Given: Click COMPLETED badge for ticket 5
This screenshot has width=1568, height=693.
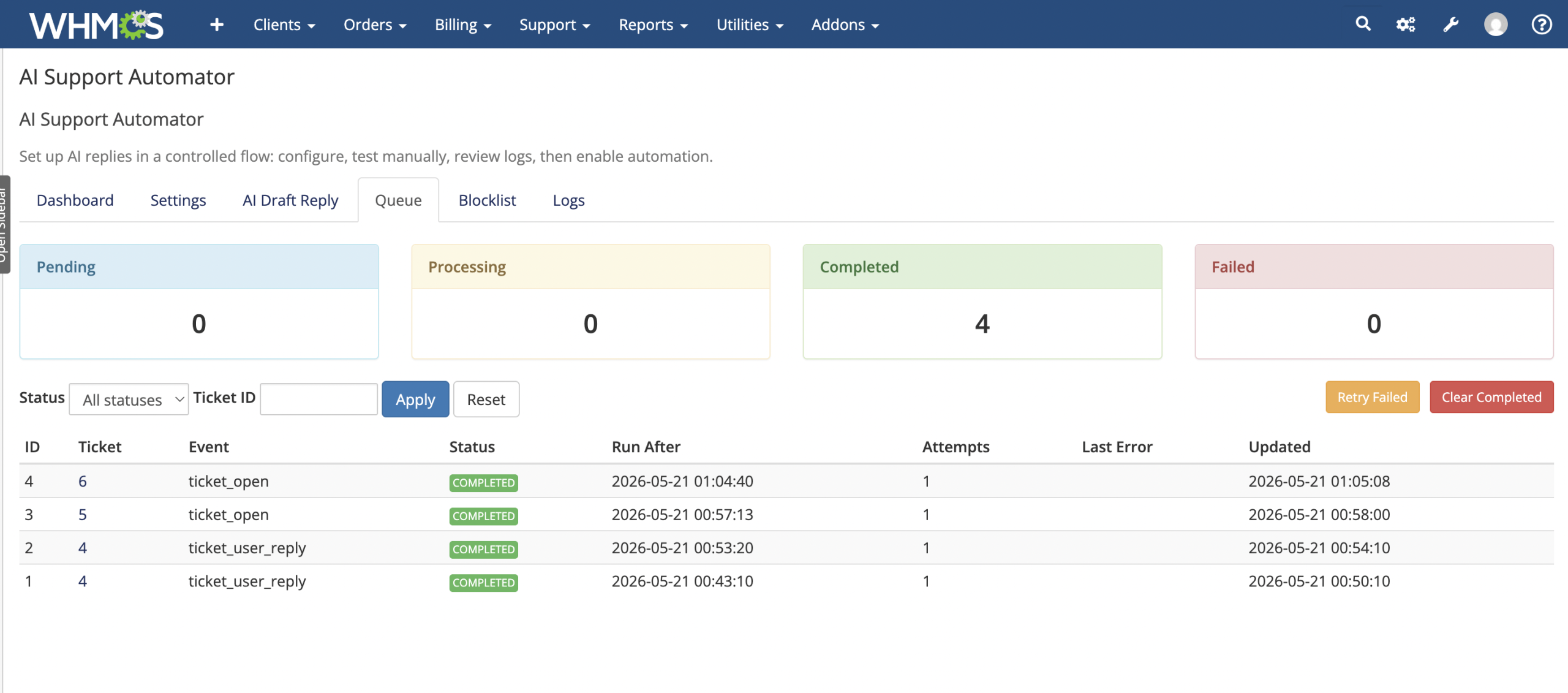Looking at the screenshot, I should click(x=484, y=516).
